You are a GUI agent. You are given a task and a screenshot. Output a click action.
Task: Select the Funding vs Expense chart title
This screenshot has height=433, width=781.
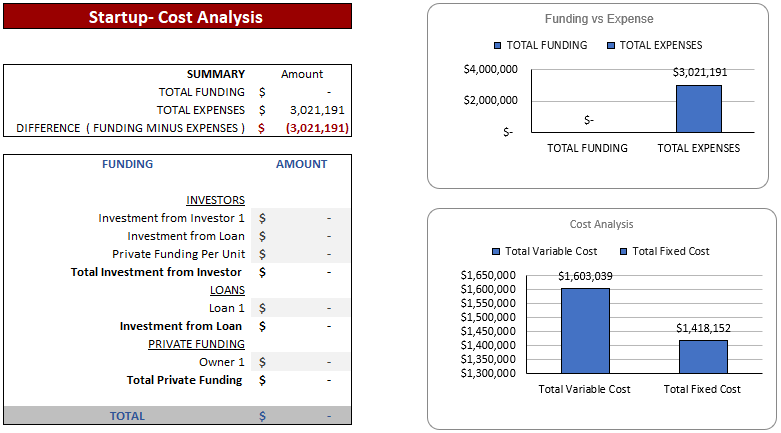(x=598, y=19)
